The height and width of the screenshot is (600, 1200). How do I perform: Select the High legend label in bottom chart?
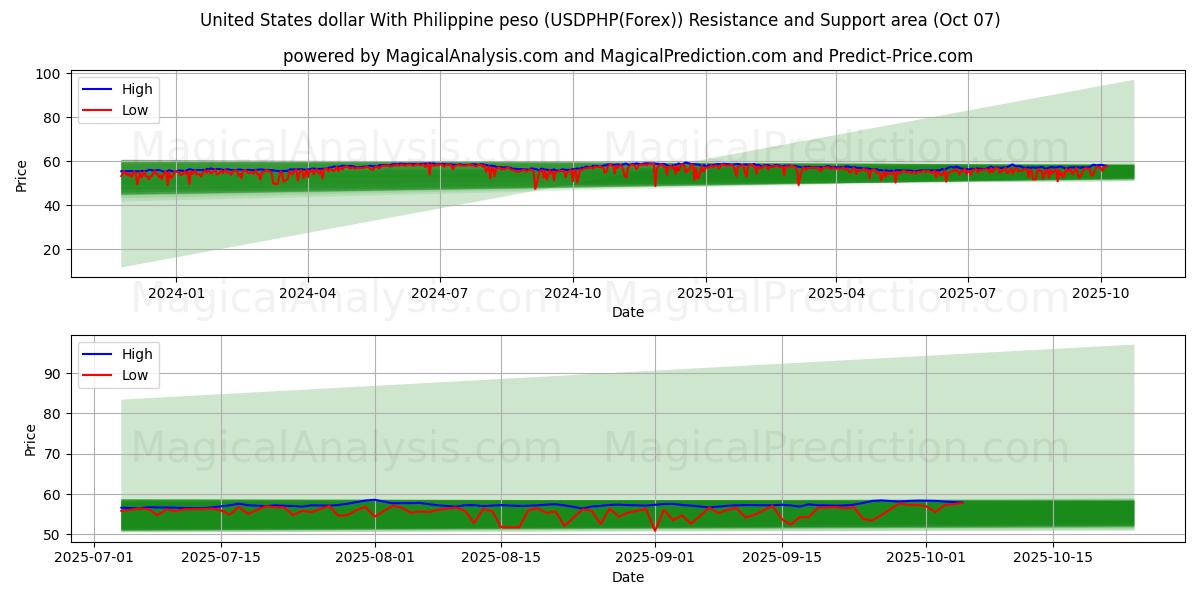point(137,354)
